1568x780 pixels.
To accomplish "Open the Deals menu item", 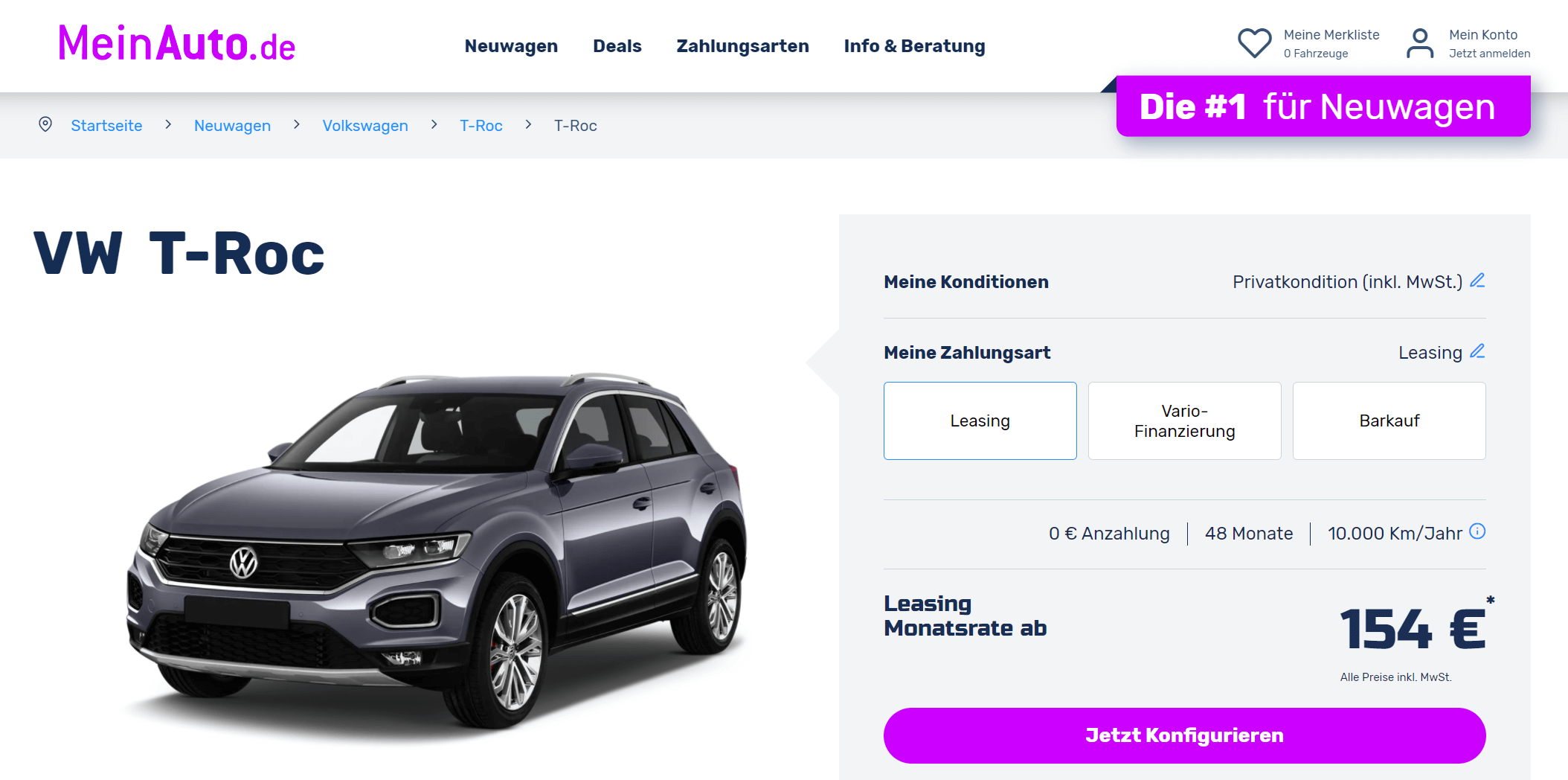I will [617, 46].
